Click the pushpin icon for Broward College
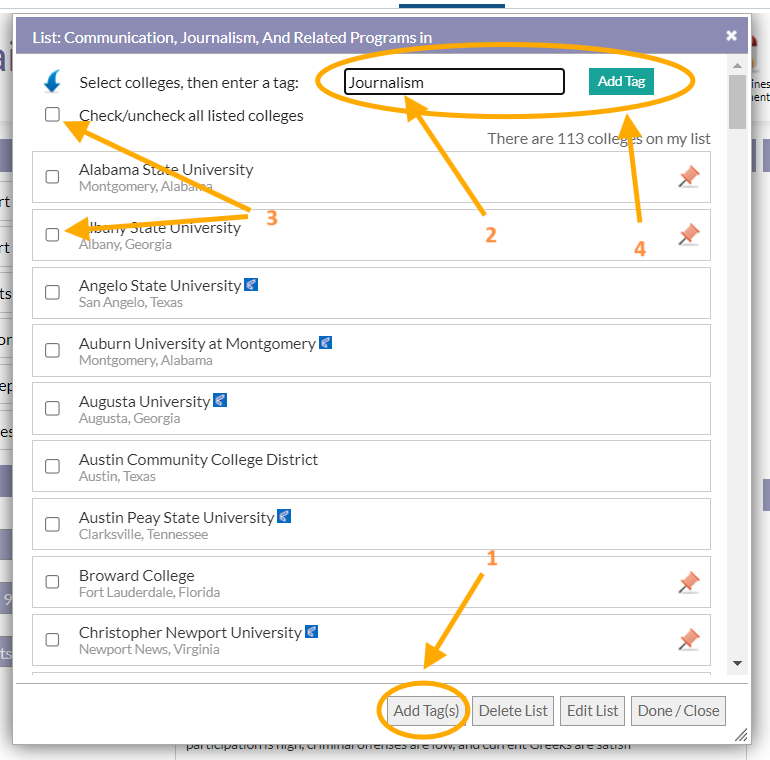 pyautogui.click(x=688, y=583)
